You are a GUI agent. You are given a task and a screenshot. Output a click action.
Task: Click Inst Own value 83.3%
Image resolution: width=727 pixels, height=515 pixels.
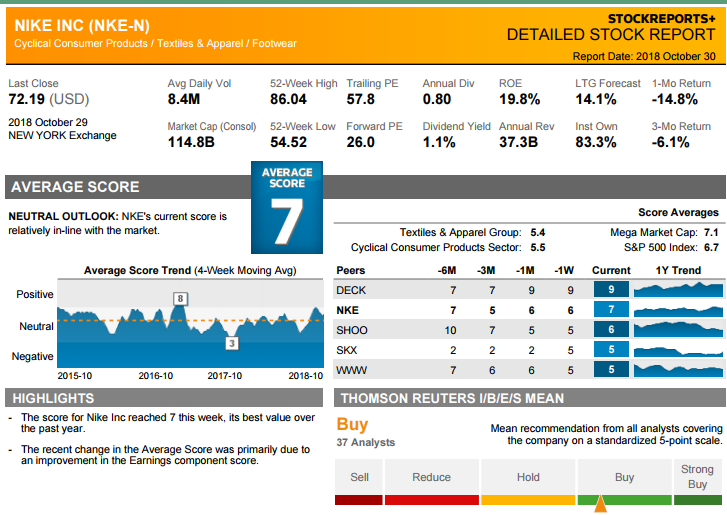[x=596, y=142]
